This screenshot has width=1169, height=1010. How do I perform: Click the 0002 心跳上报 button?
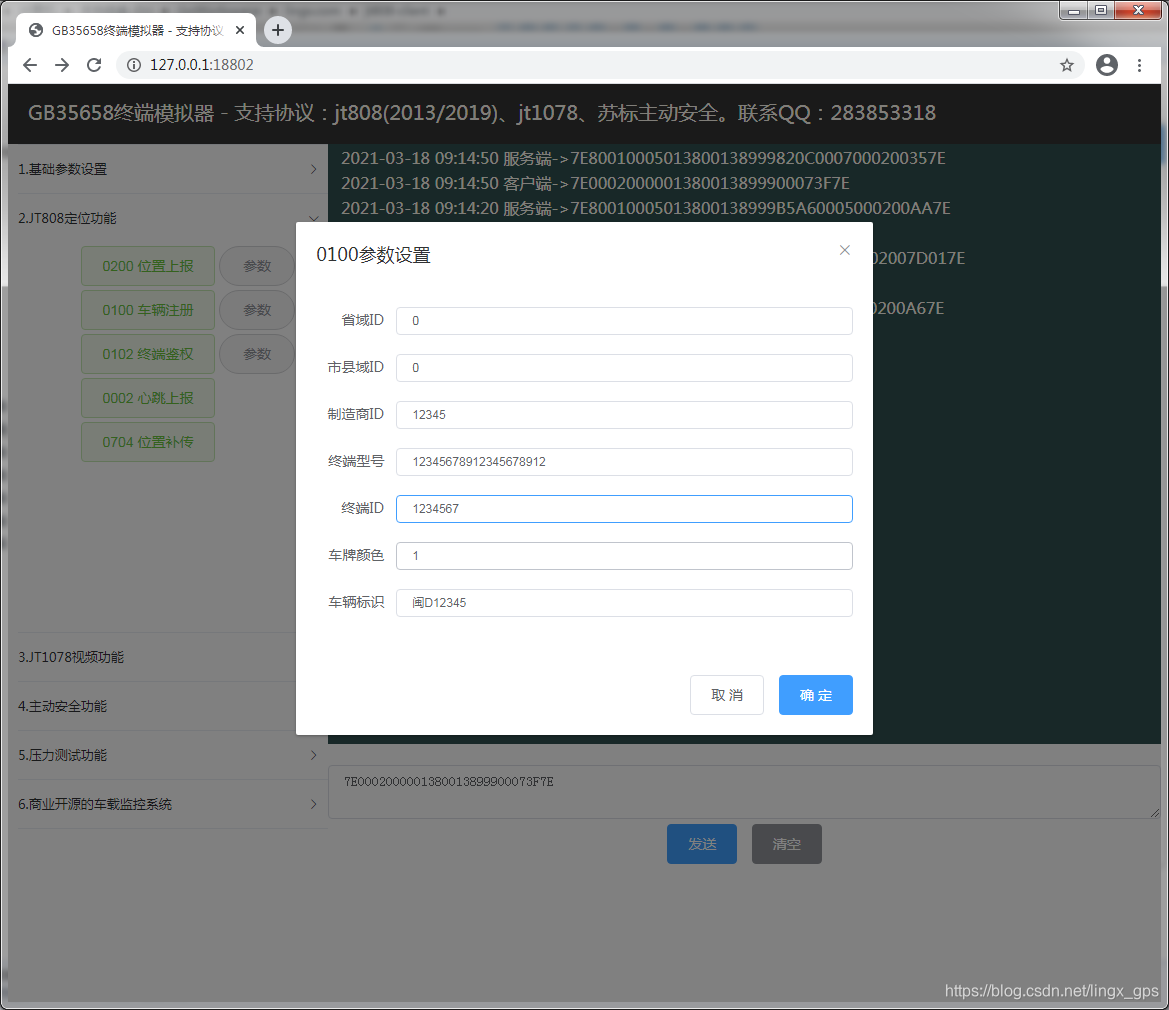(148, 398)
